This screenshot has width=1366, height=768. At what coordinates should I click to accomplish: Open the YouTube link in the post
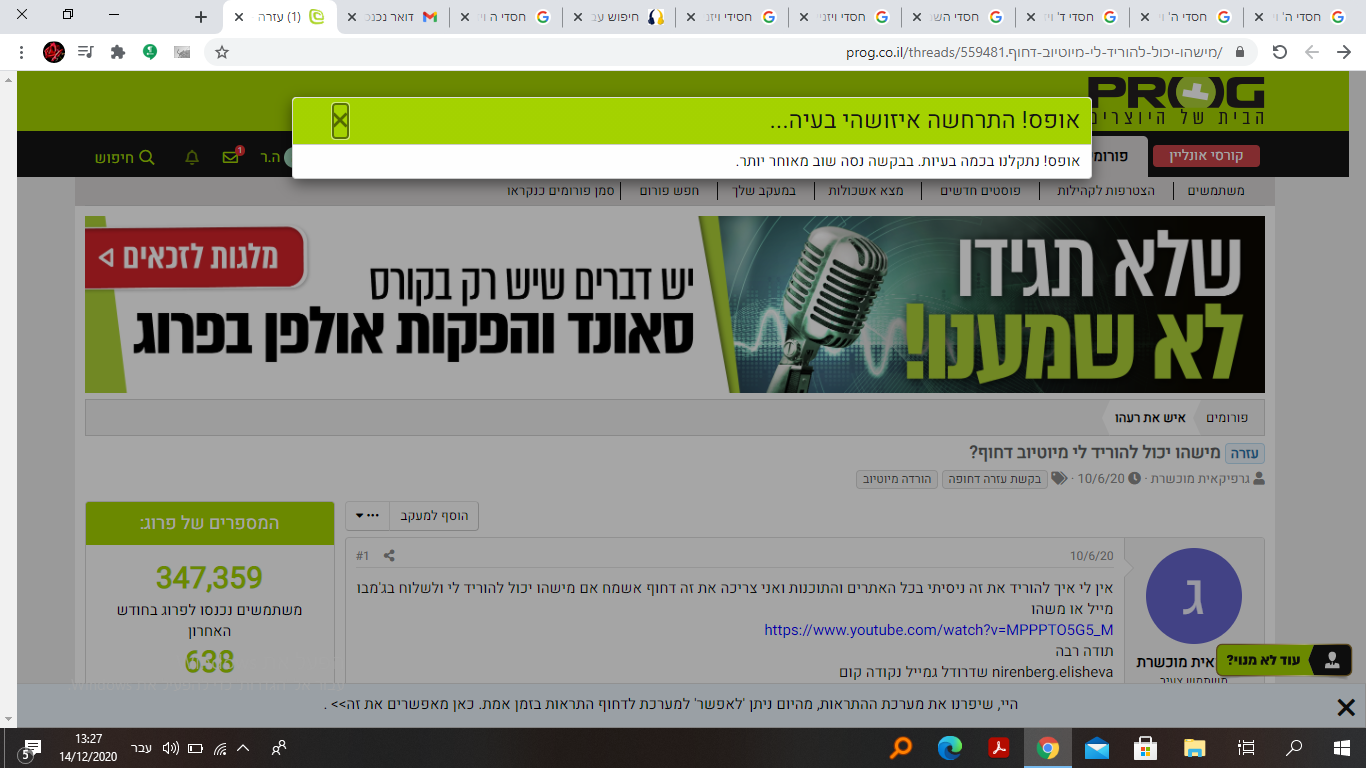(x=939, y=630)
